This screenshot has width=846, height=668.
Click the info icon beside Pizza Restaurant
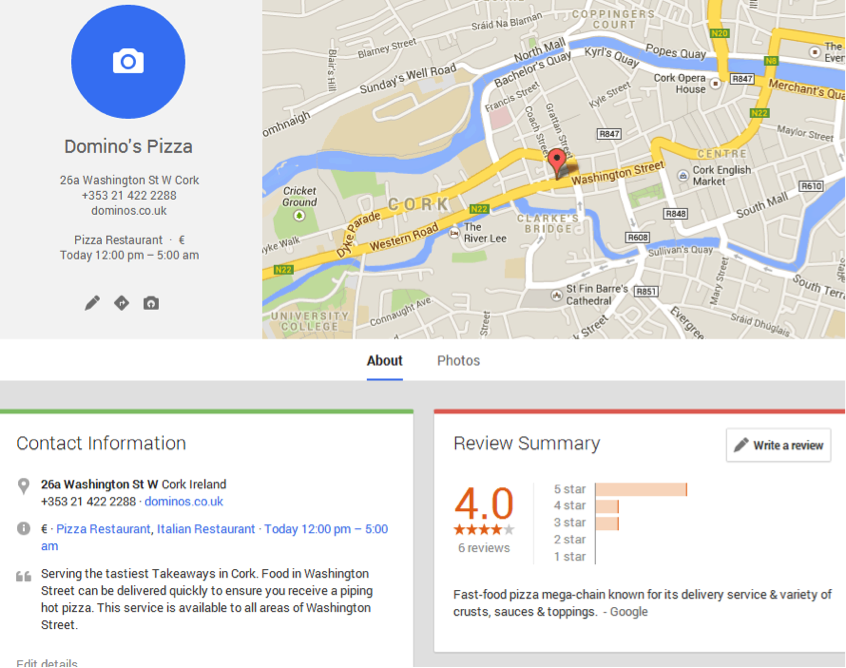tap(24, 528)
